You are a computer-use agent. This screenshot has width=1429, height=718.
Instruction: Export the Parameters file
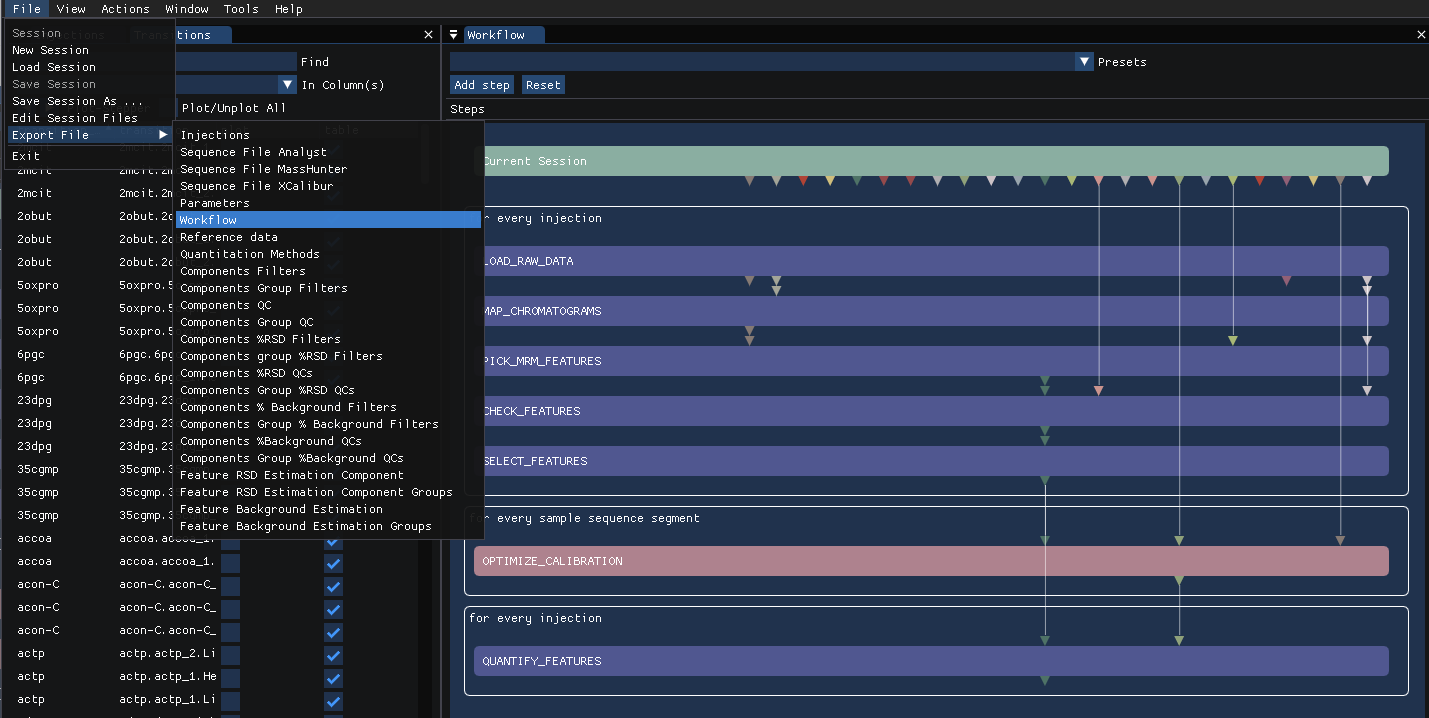pos(329,203)
